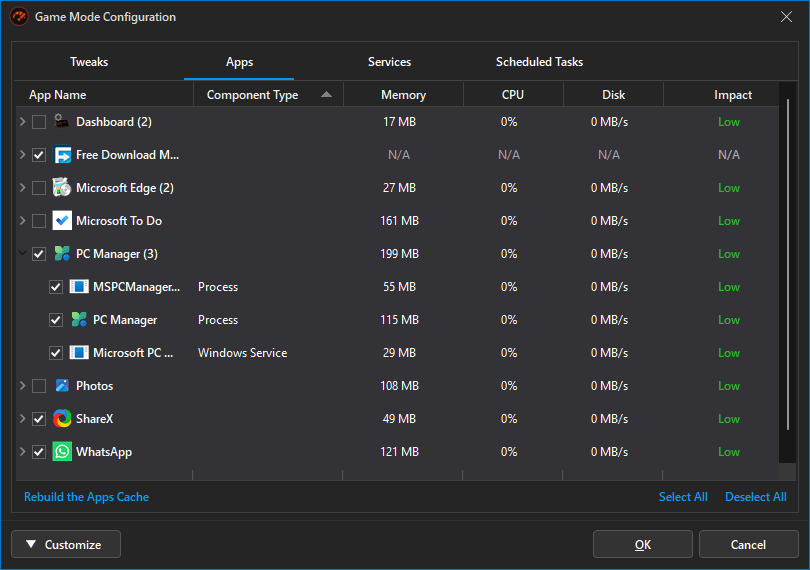
Task: Expand the Photos row
Action: pos(22,386)
